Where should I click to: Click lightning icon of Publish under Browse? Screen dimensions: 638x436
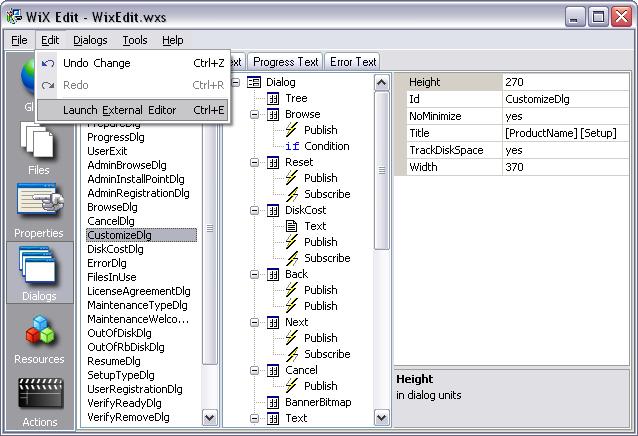pos(291,130)
